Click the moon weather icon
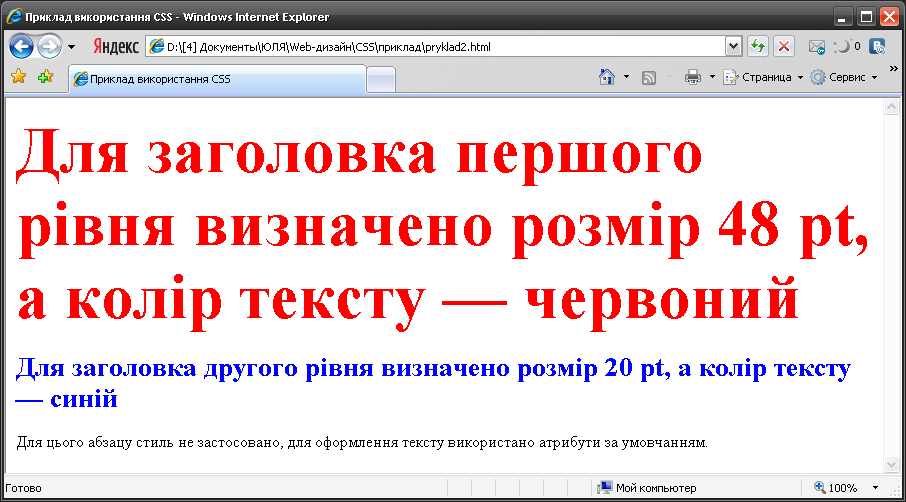906x502 pixels. (x=842, y=46)
